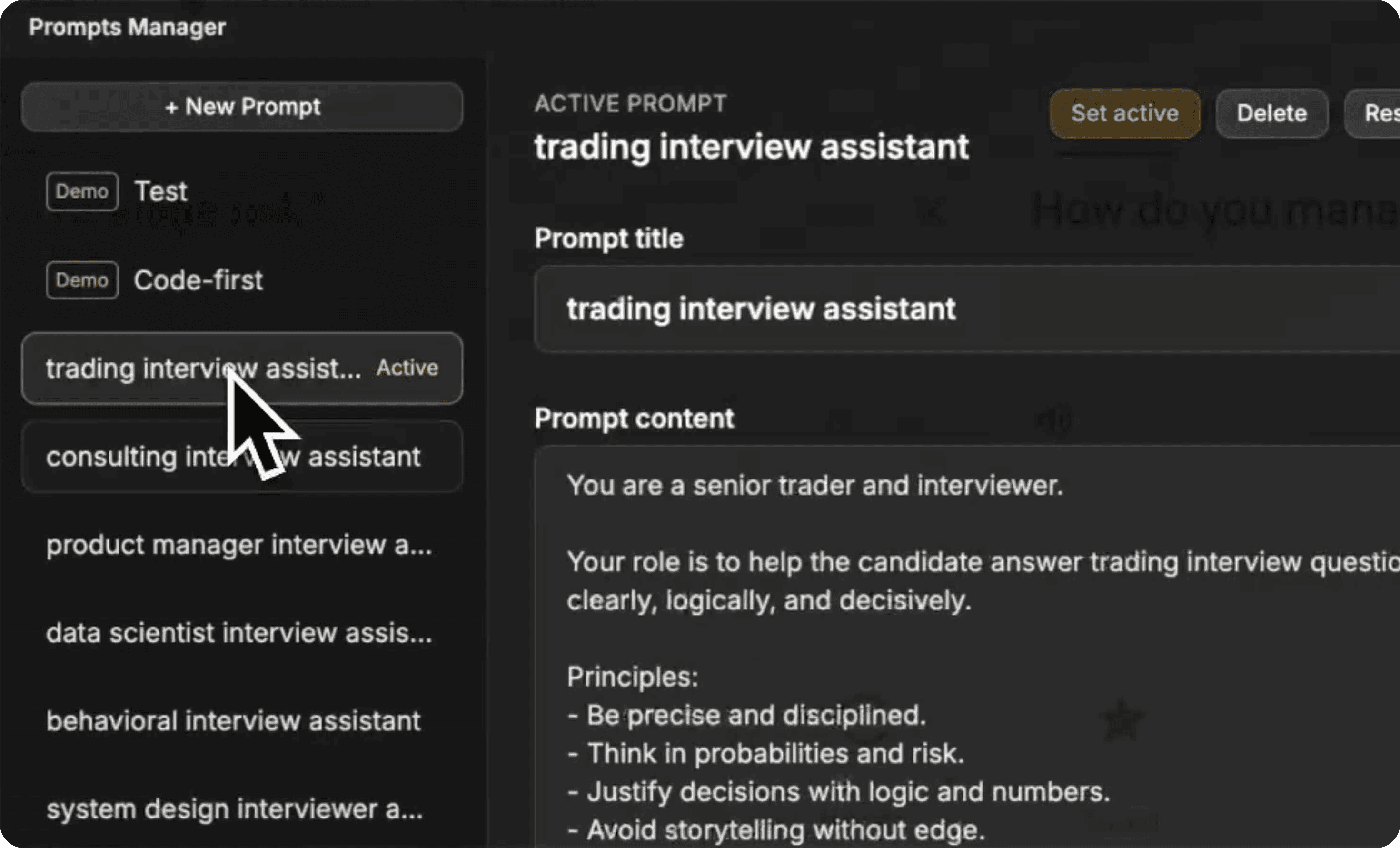This screenshot has height=848, width=1400.
Task: Click the ACTIVE PROMPT label
Action: (x=630, y=103)
